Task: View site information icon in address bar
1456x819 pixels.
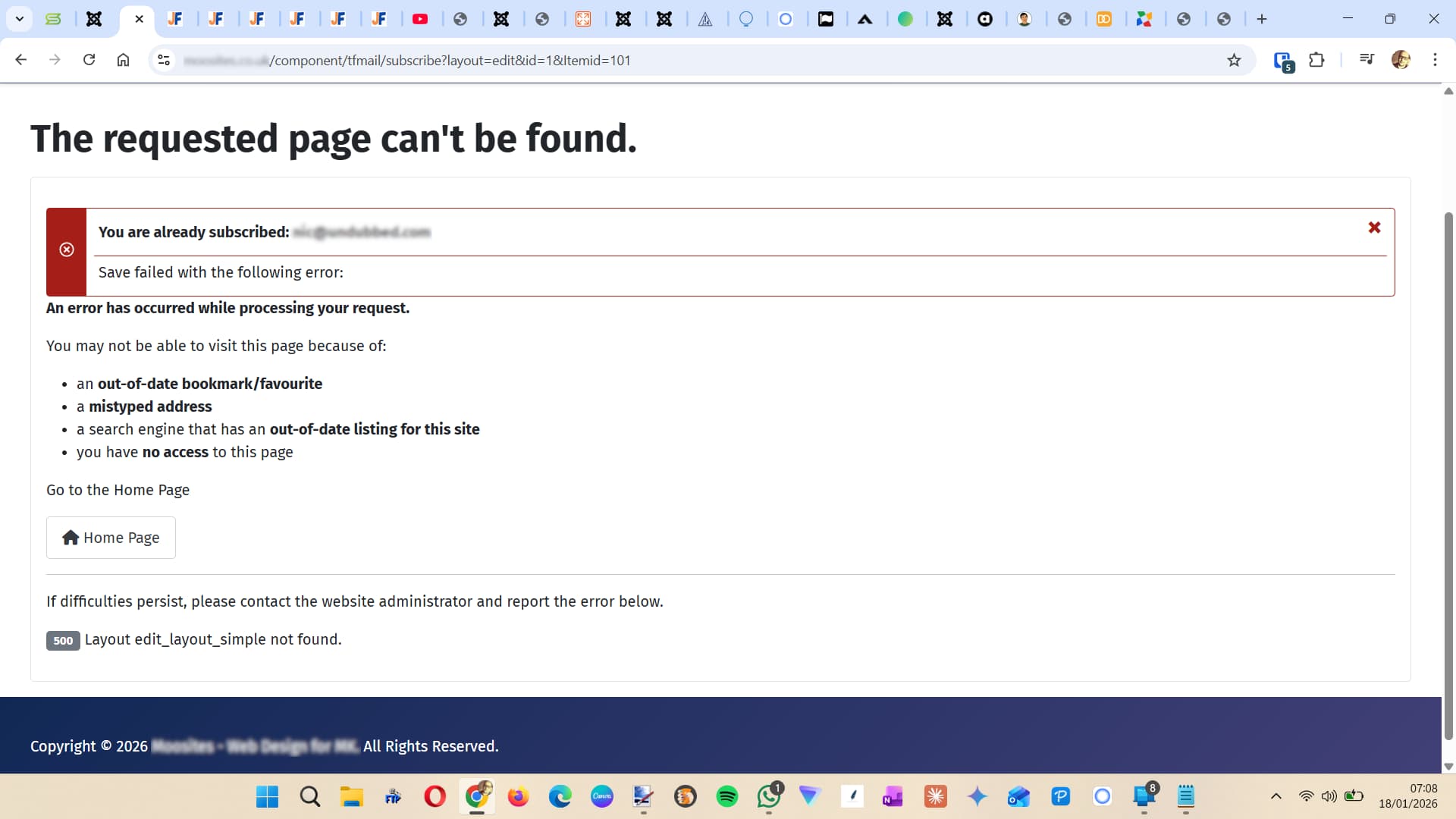Action: 163,60
